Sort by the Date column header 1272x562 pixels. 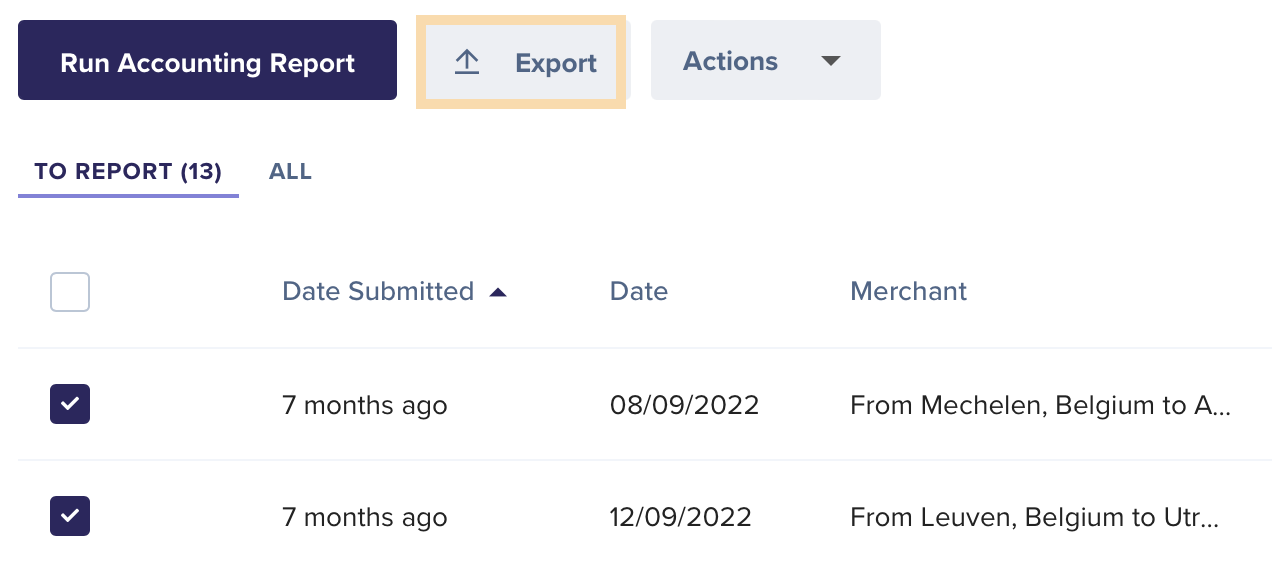pos(638,291)
